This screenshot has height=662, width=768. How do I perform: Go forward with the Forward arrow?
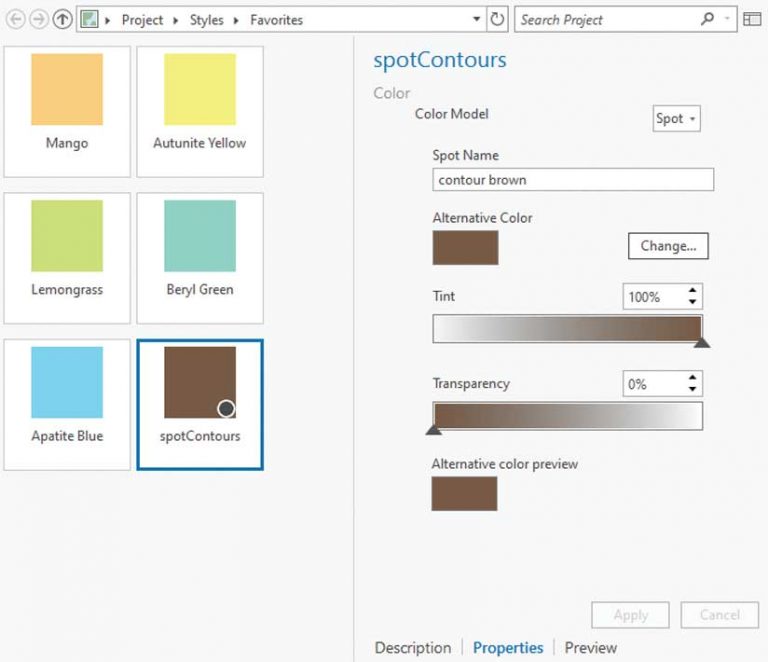pos(39,20)
